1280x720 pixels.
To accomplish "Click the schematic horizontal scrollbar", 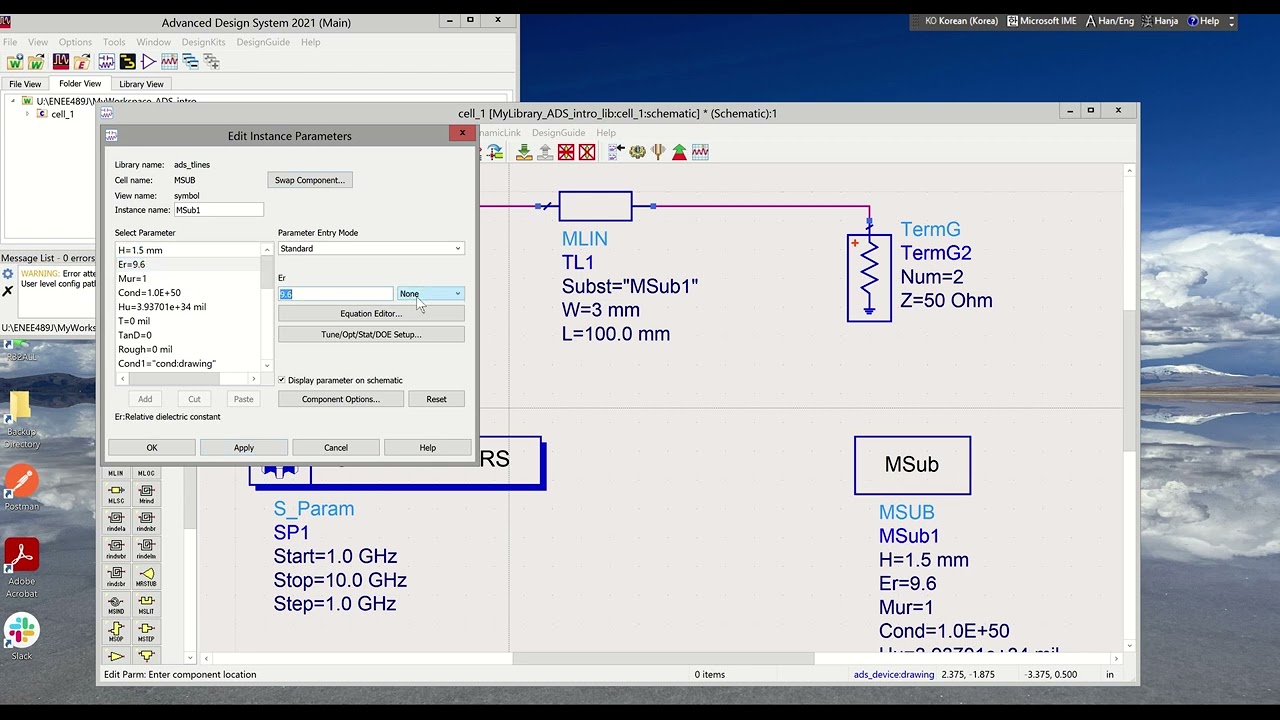I will click(x=663, y=658).
